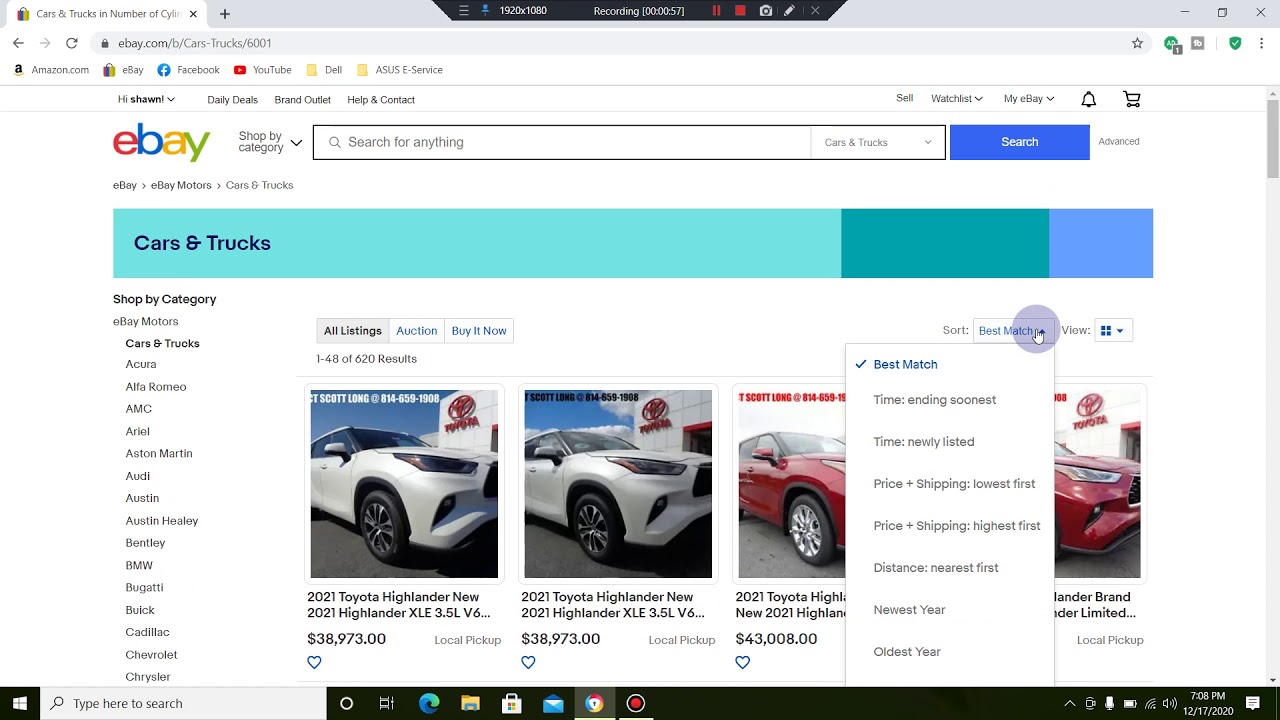The height and width of the screenshot is (720, 1280).
Task: Open the Chevrolet category
Action: pyautogui.click(x=151, y=654)
